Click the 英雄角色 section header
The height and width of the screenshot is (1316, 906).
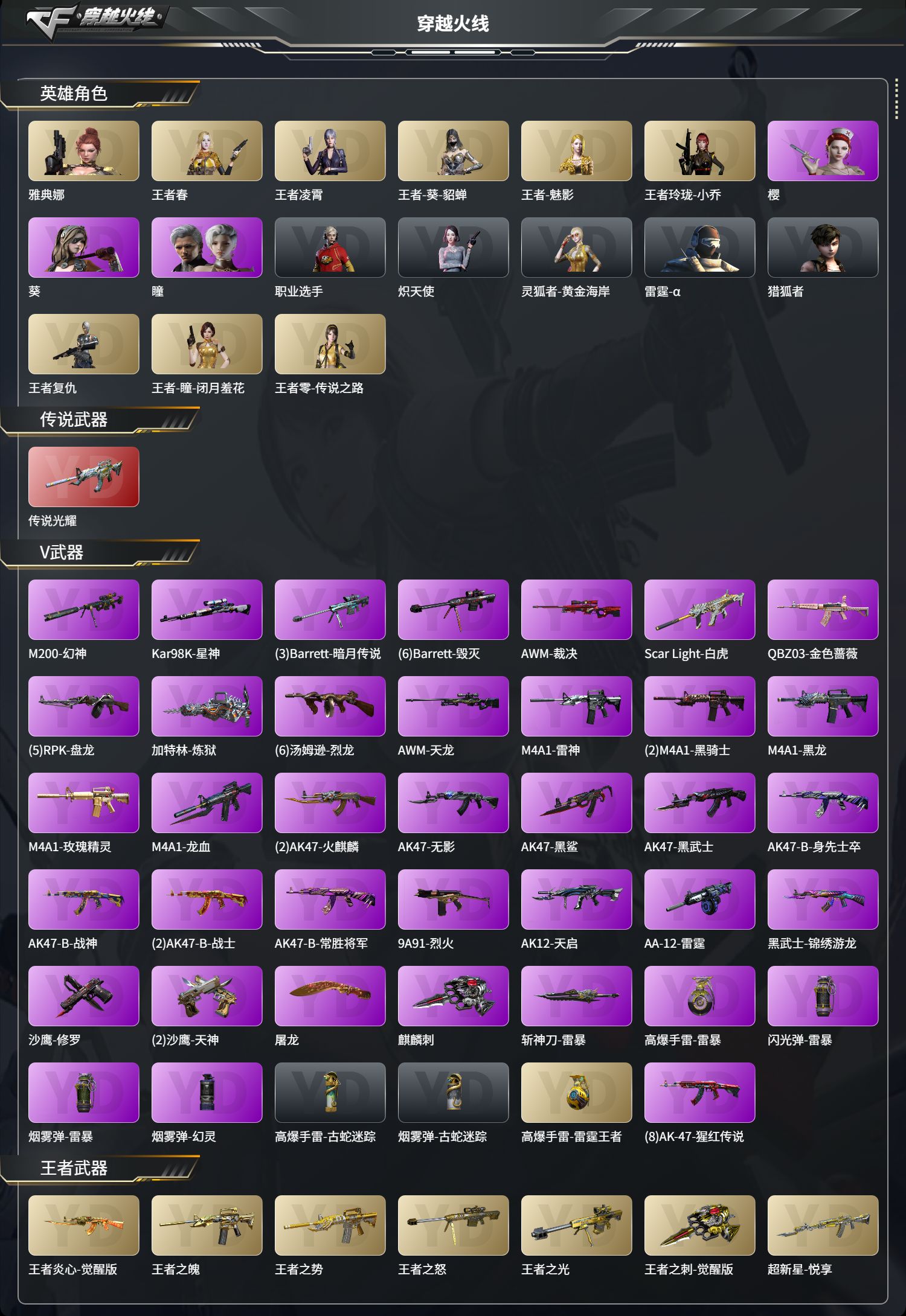coord(74,94)
